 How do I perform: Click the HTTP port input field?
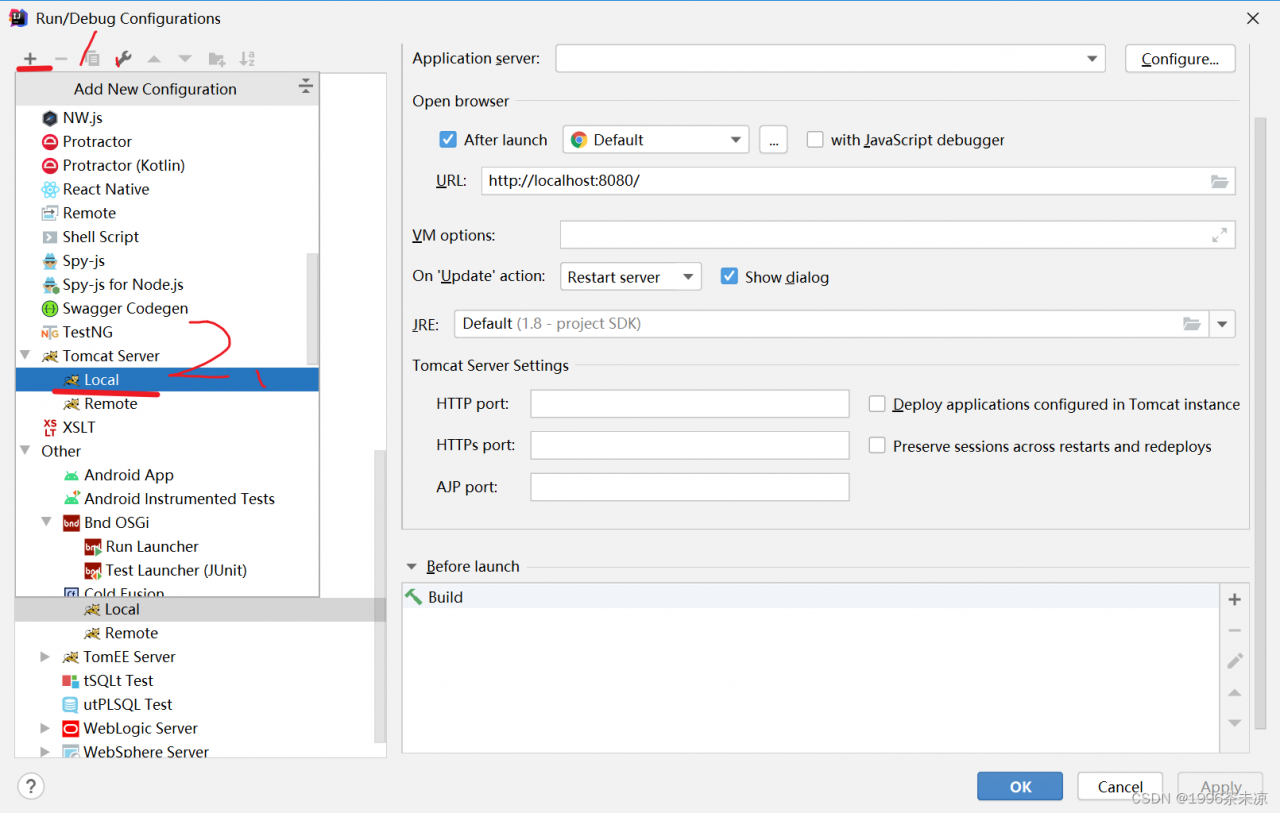tap(690, 404)
